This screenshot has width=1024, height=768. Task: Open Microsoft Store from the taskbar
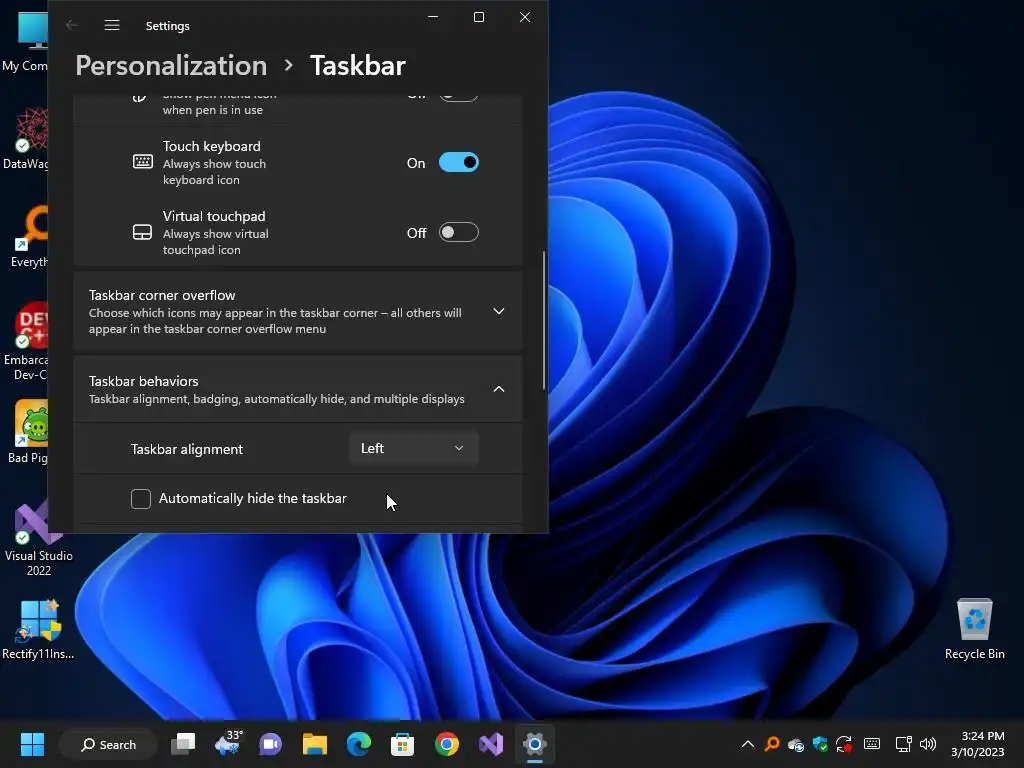click(402, 744)
